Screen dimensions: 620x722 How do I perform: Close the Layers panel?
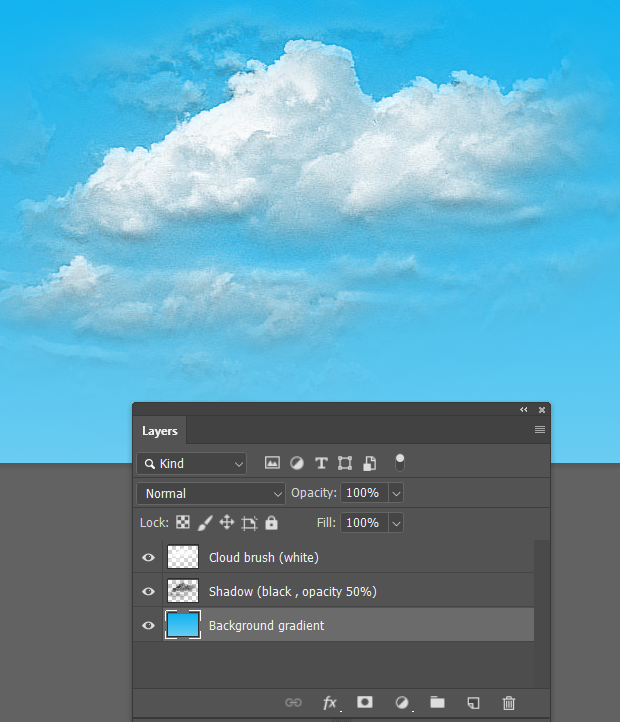point(542,409)
